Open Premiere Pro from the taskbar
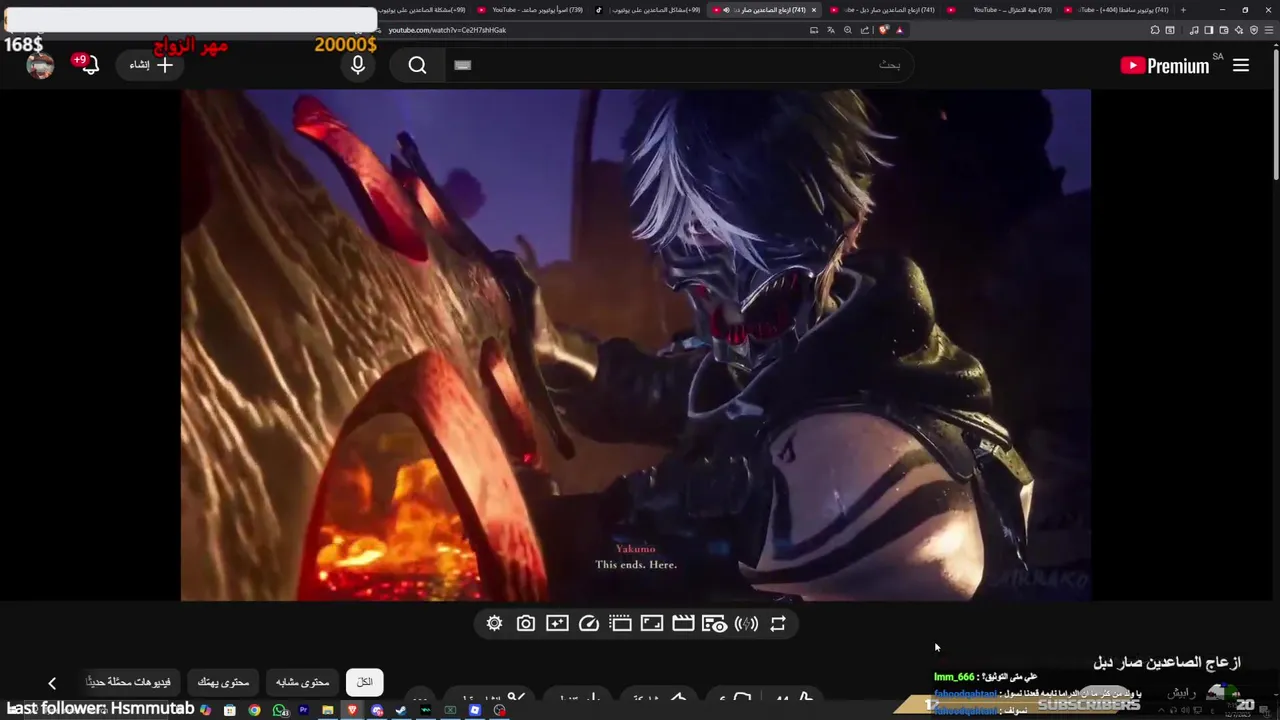 click(303, 710)
